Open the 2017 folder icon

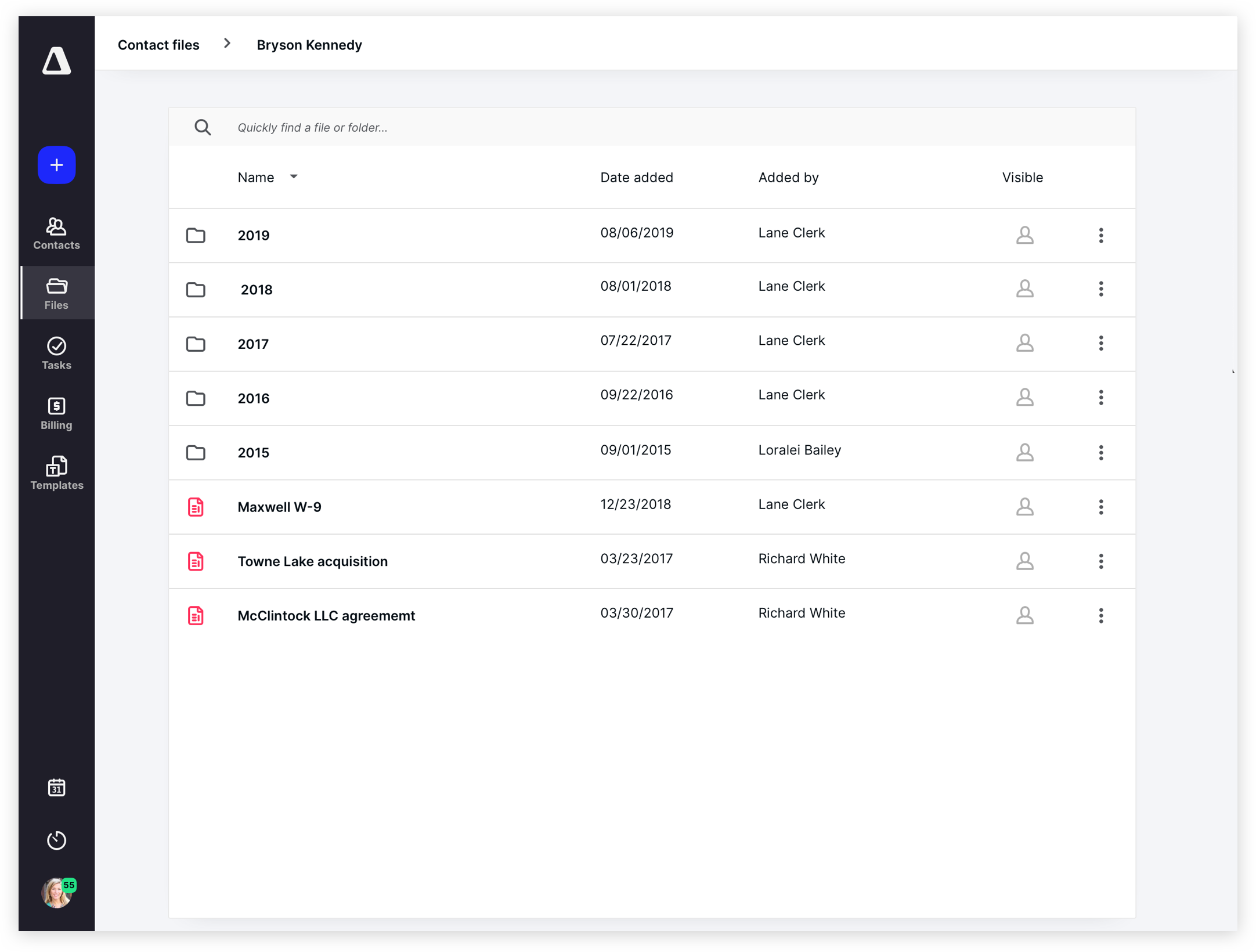click(196, 344)
